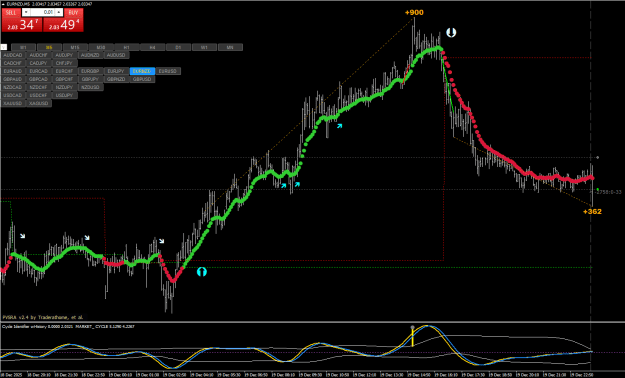Click the PVSRA v2.4 indicator label
This screenshot has width=625, height=378.
43,317
